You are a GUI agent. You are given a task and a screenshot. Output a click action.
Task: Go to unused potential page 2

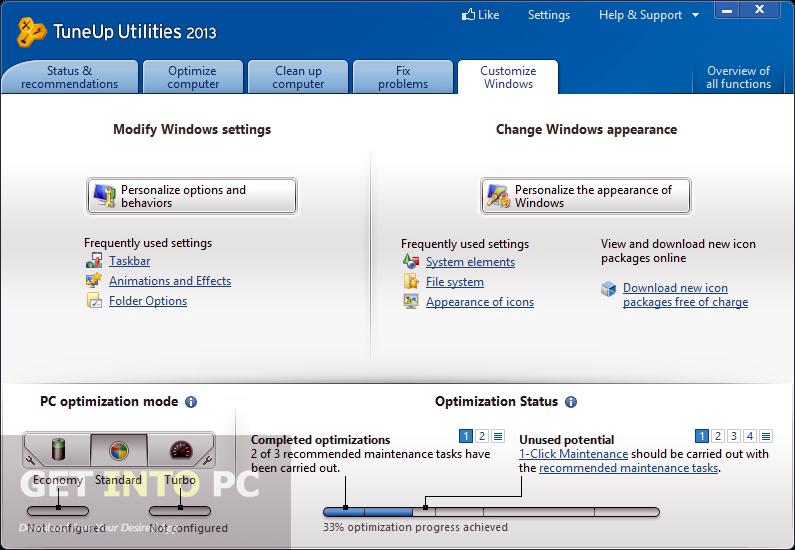[x=717, y=436]
